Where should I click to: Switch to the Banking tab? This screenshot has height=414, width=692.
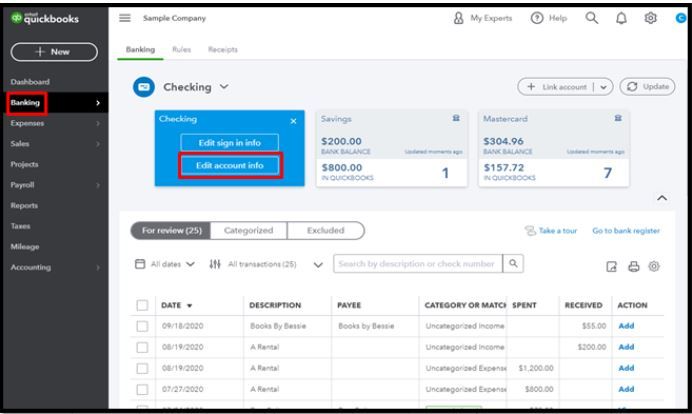coord(140,49)
